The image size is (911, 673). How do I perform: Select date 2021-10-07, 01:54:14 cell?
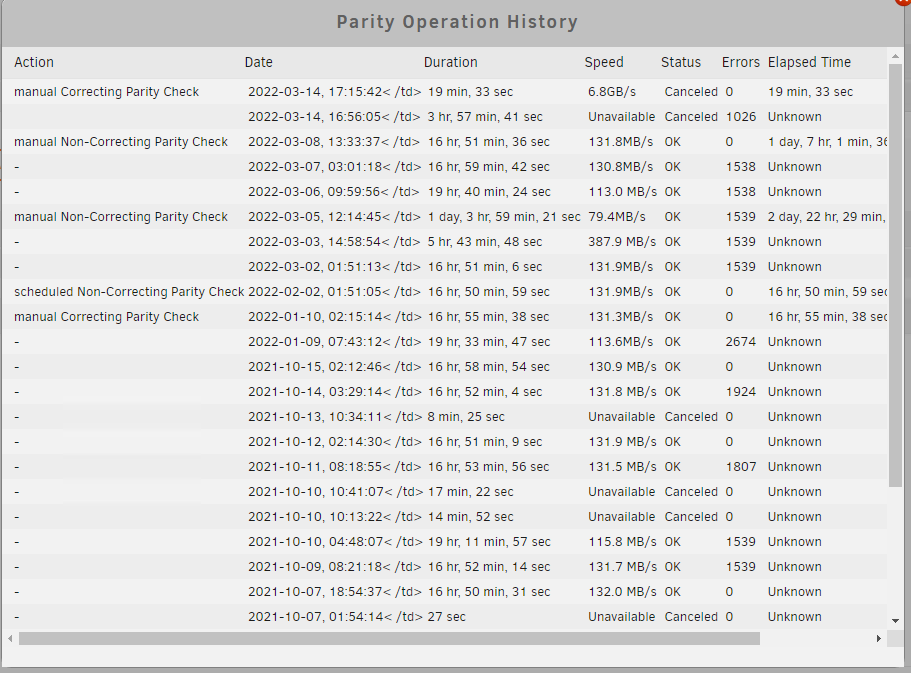click(x=336, y=617)
